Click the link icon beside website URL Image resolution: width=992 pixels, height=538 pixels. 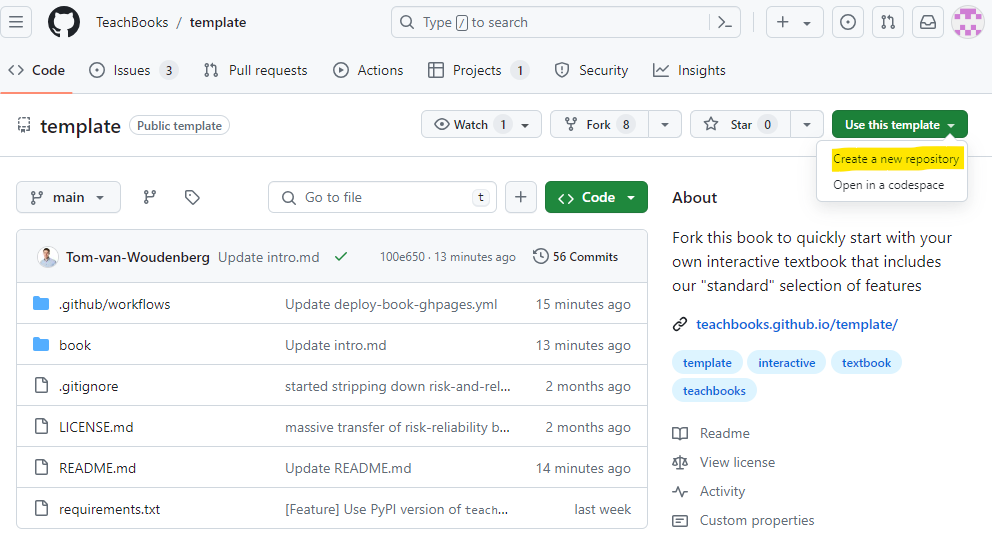pyautogui.click(x=680, y=325)
